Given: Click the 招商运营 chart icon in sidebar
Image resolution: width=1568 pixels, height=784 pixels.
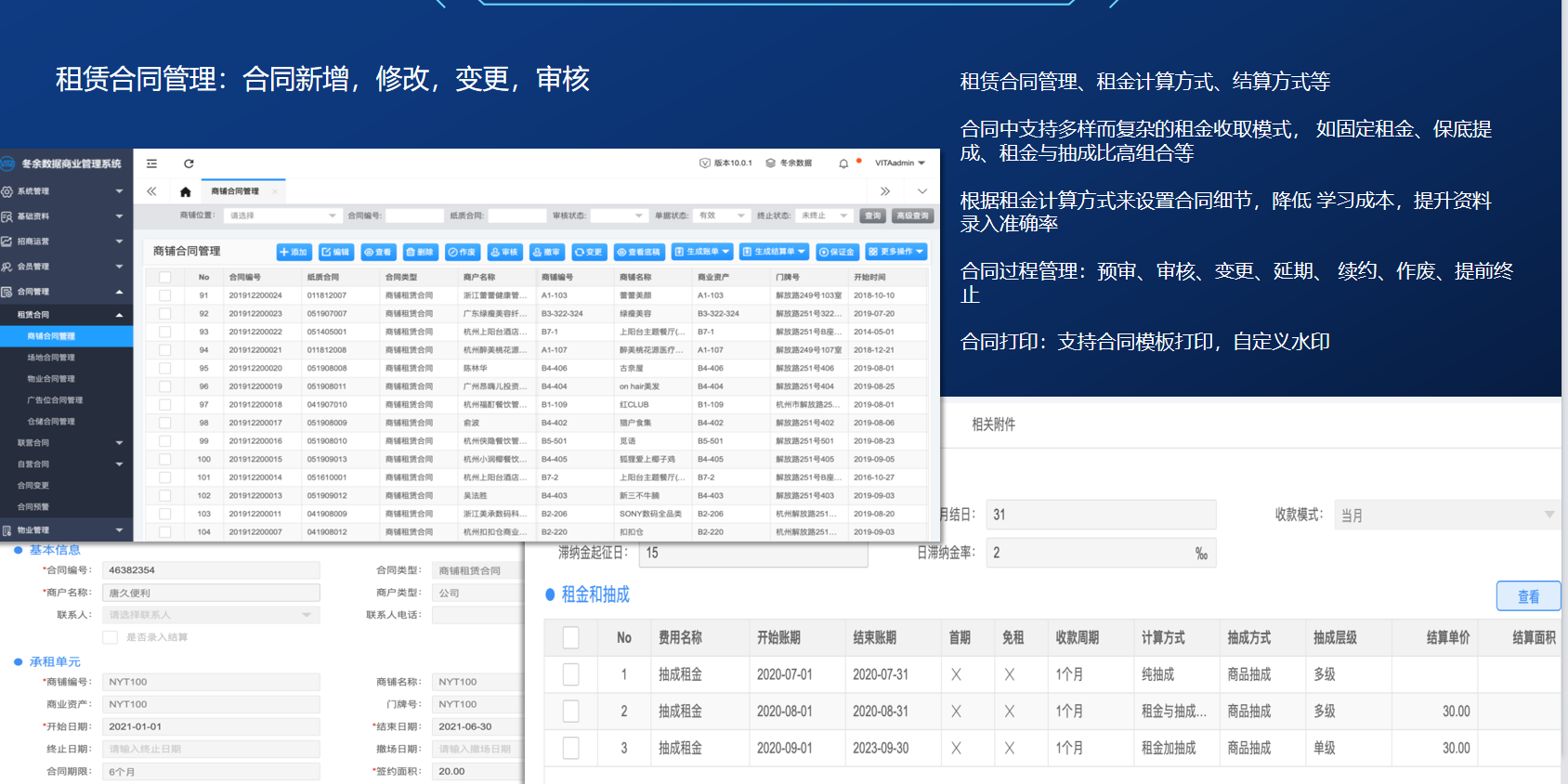Looking at the screenshot, I should [7, 242].
